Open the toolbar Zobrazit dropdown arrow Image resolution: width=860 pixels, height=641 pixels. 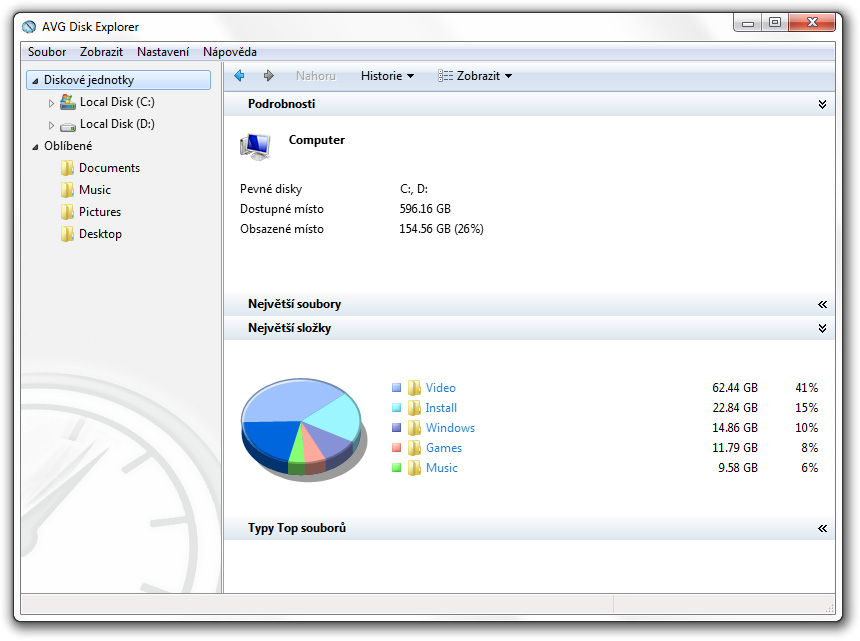(508, 76)
